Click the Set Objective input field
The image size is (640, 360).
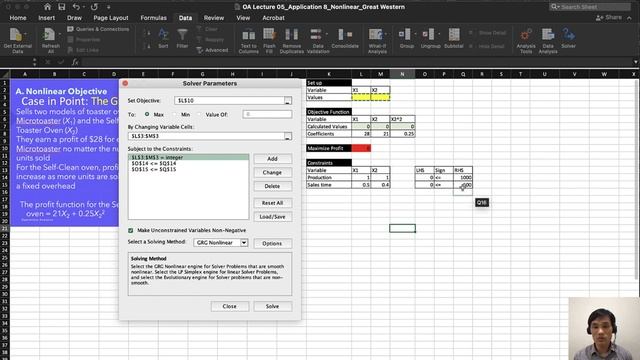[x=229, y=101]
